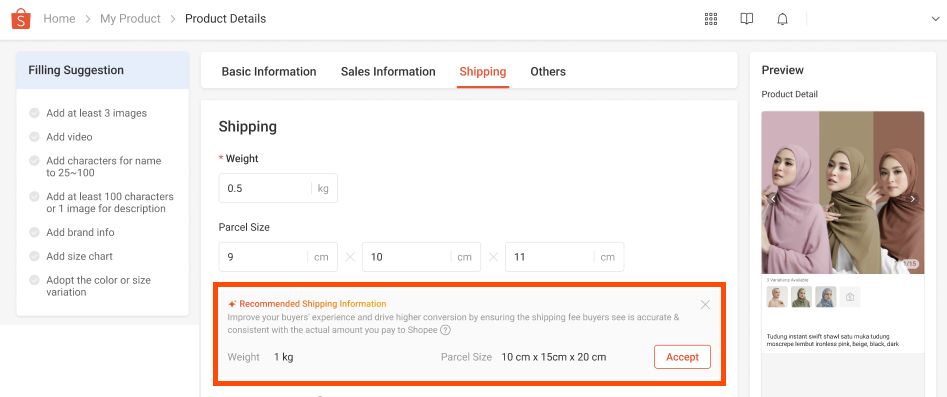Select the Shipping tab
This screenshot has width=947, height=397.
[483, 71]
